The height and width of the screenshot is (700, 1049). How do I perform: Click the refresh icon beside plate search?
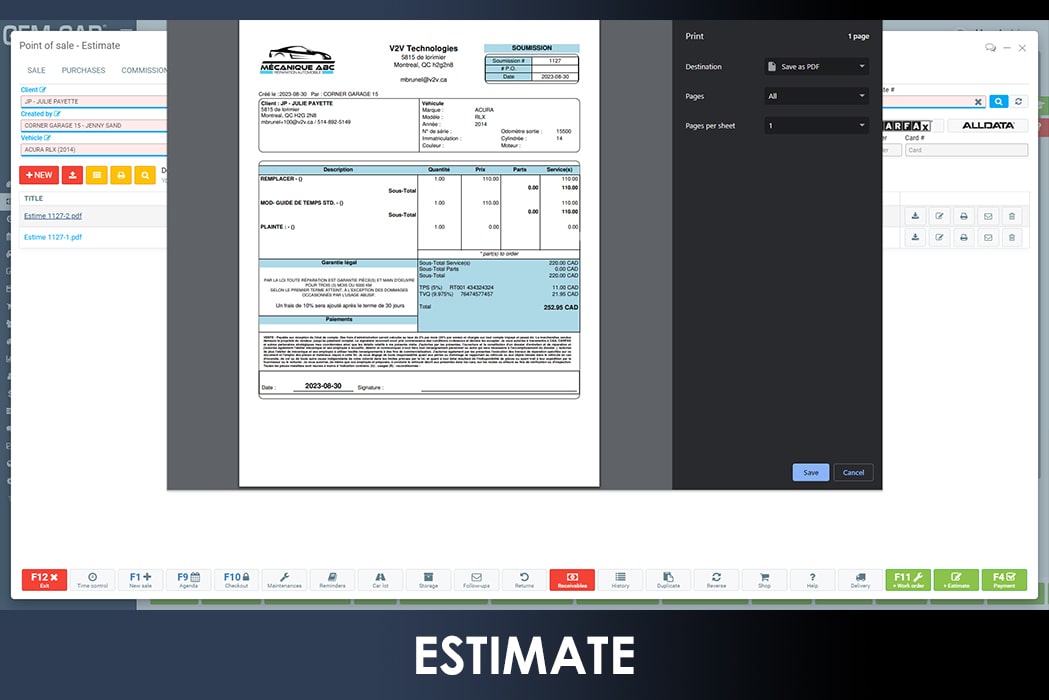tap(1019, 101)
